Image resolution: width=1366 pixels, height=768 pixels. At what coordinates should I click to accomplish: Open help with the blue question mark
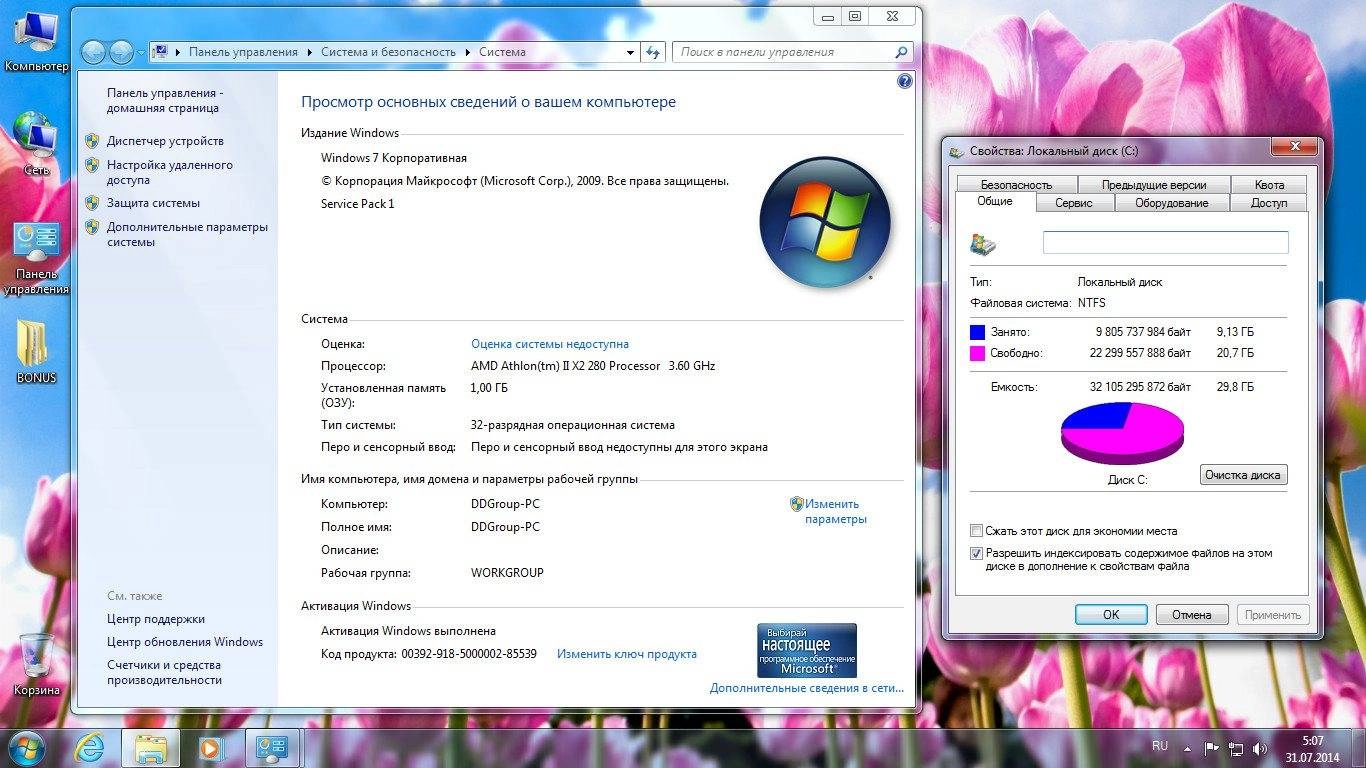tap(905, 82)
